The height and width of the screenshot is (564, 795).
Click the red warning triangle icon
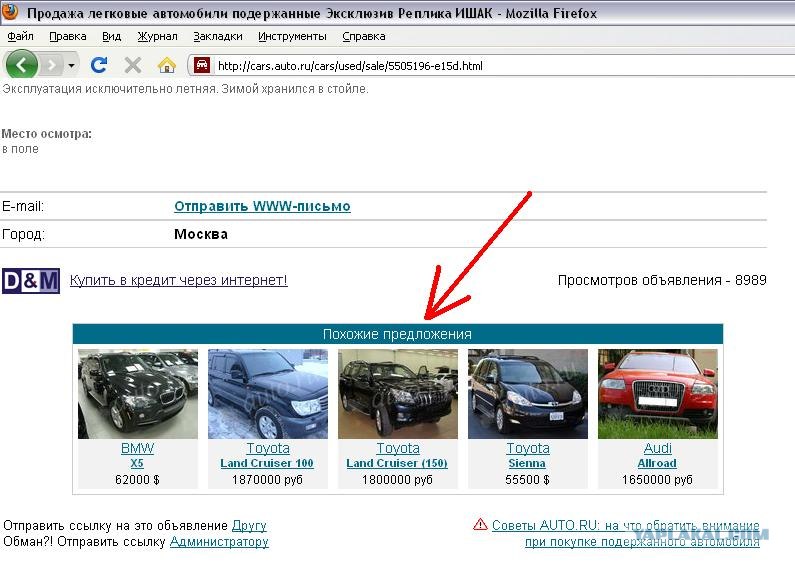pyautogui.click(x=480, y=524)
